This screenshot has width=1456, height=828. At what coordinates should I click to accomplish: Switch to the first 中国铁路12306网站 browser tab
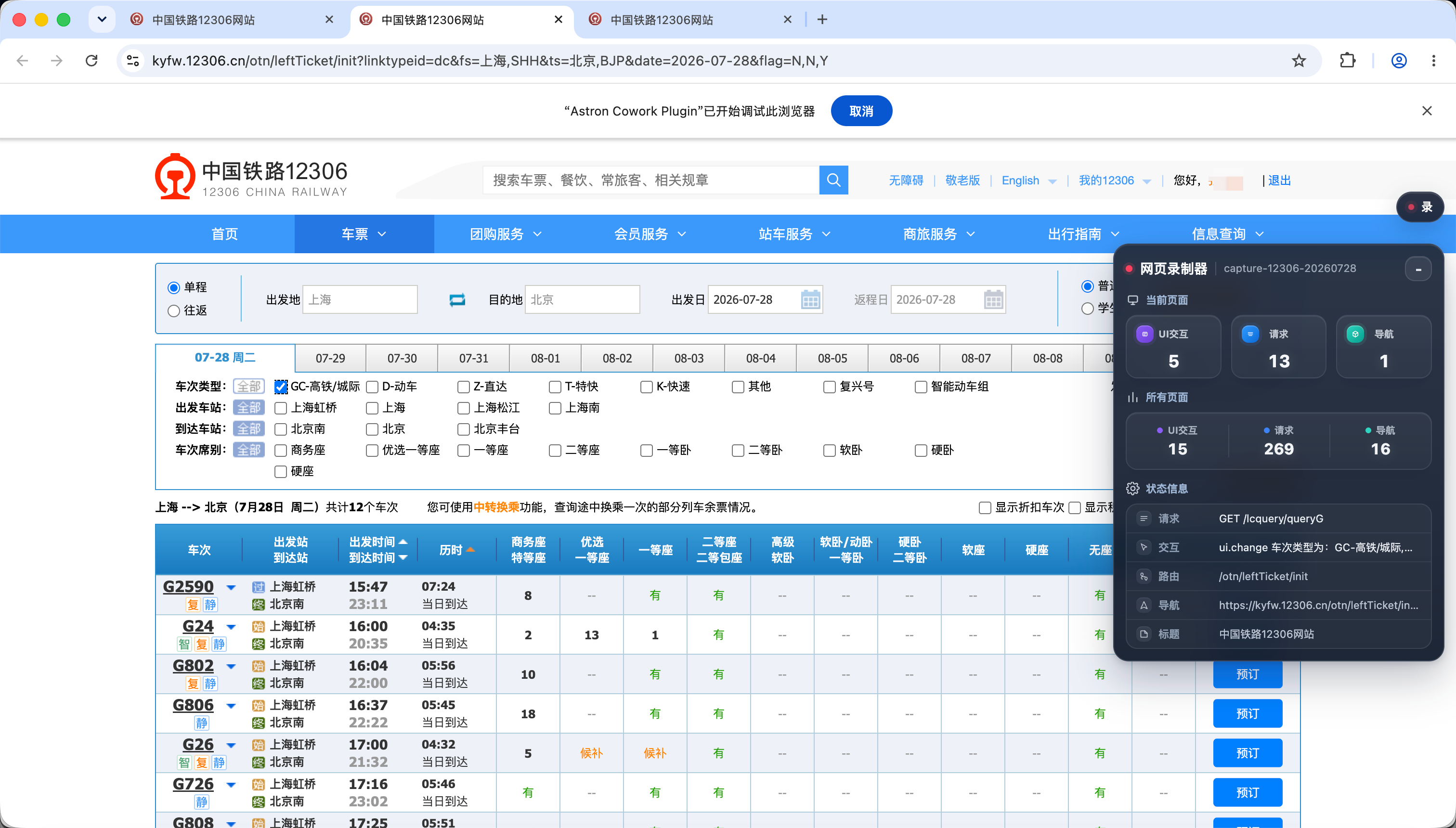pos(233,19)
